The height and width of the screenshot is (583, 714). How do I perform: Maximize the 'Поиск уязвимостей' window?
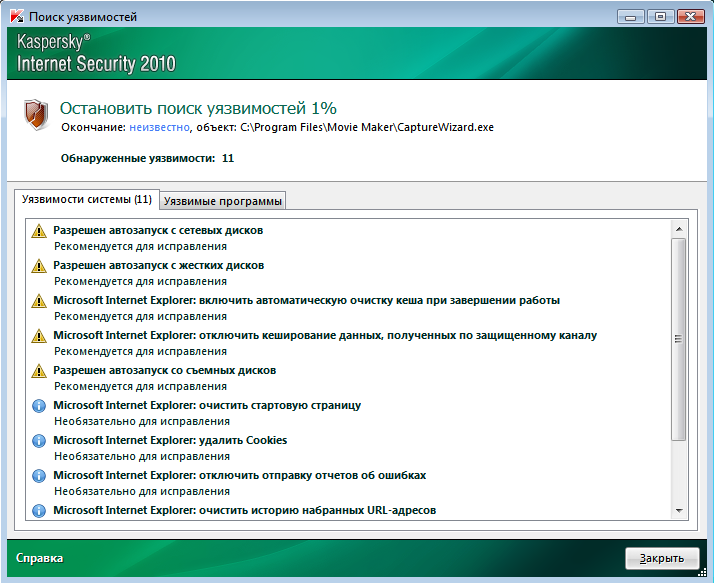pyautogui.click(x=660, y=17)
